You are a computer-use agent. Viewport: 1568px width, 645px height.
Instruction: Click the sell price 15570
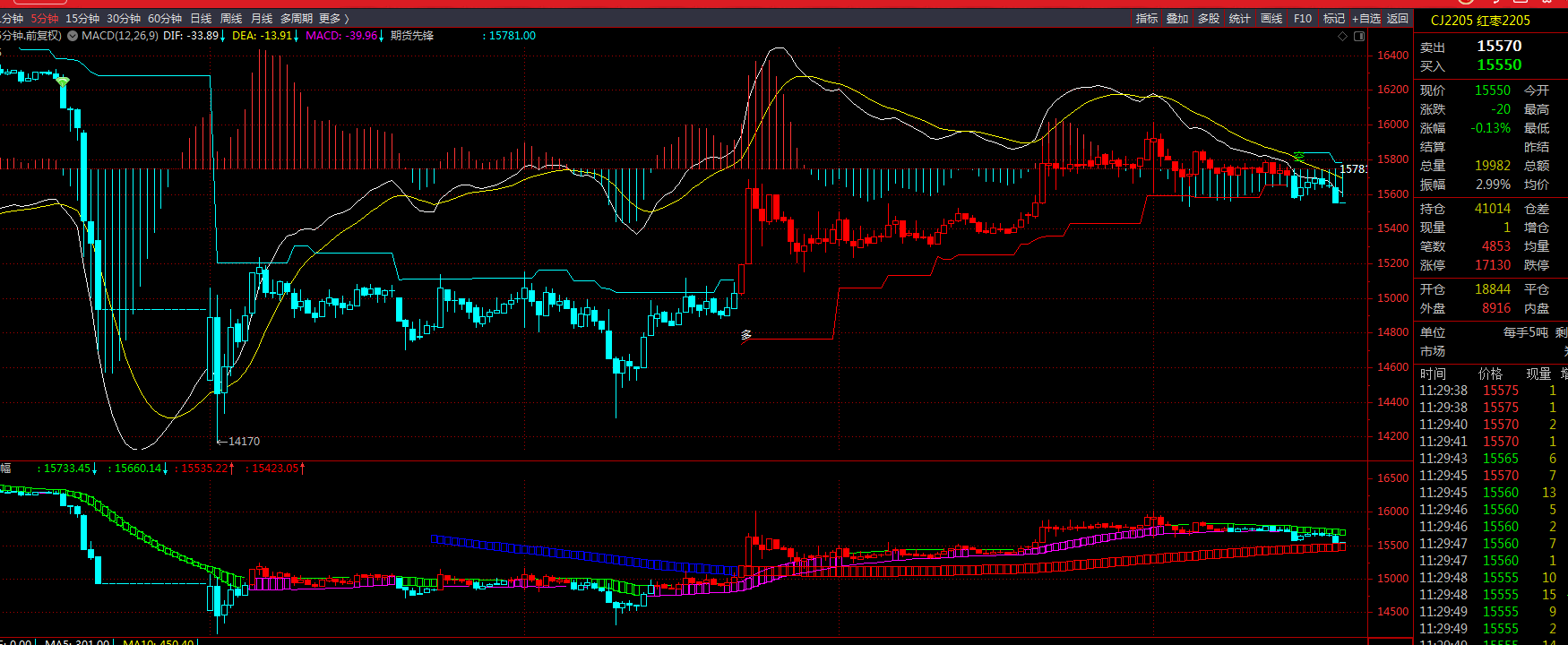[x=1499, y=46]
